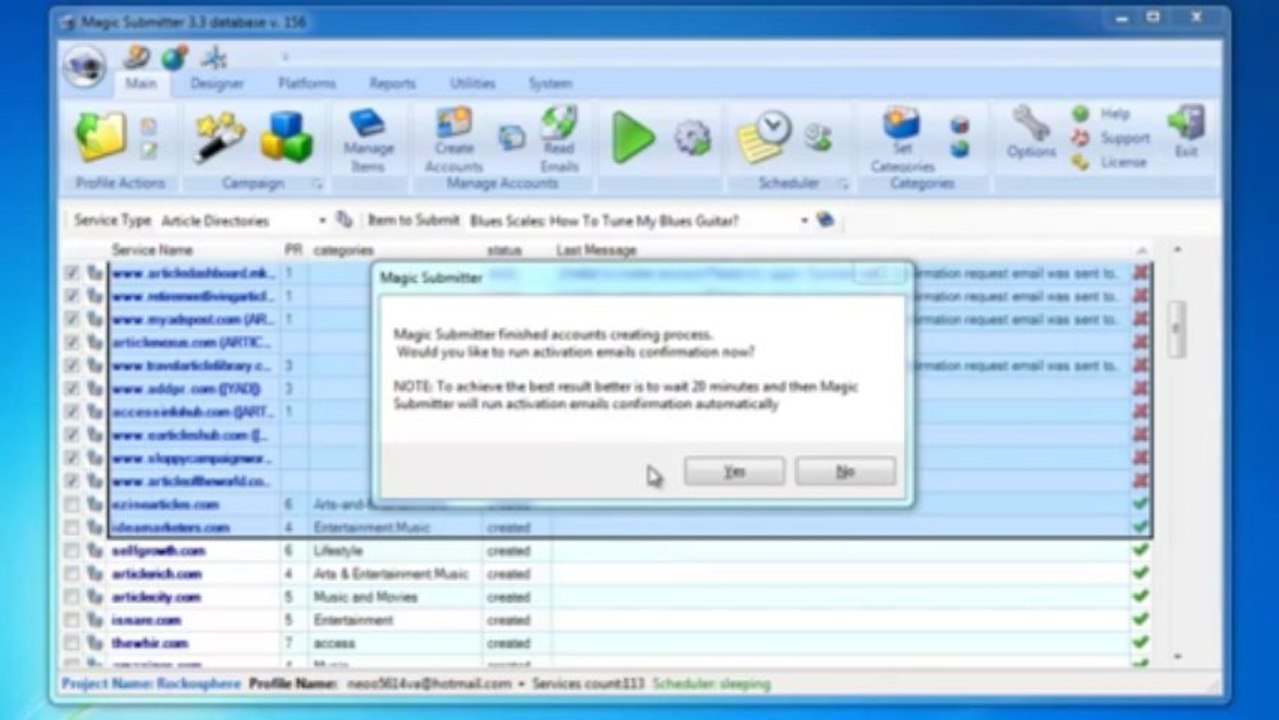
Task: Click the Item to Submit field text
Action: click(604, 220)
